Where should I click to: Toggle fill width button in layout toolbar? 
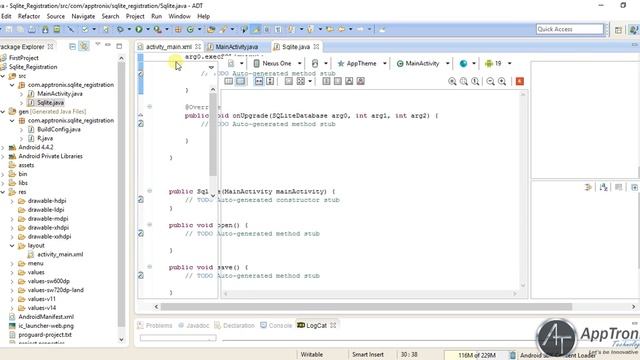[259, 81]
